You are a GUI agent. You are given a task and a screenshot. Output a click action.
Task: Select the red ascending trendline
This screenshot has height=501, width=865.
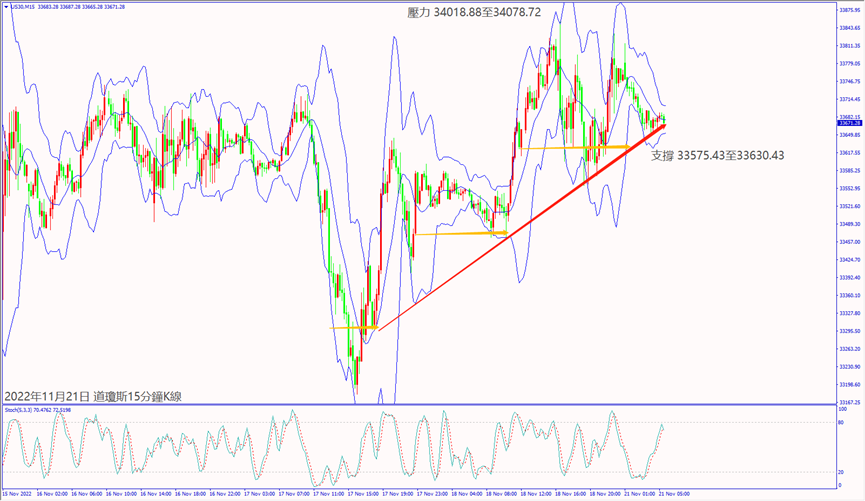pos(520,219)
